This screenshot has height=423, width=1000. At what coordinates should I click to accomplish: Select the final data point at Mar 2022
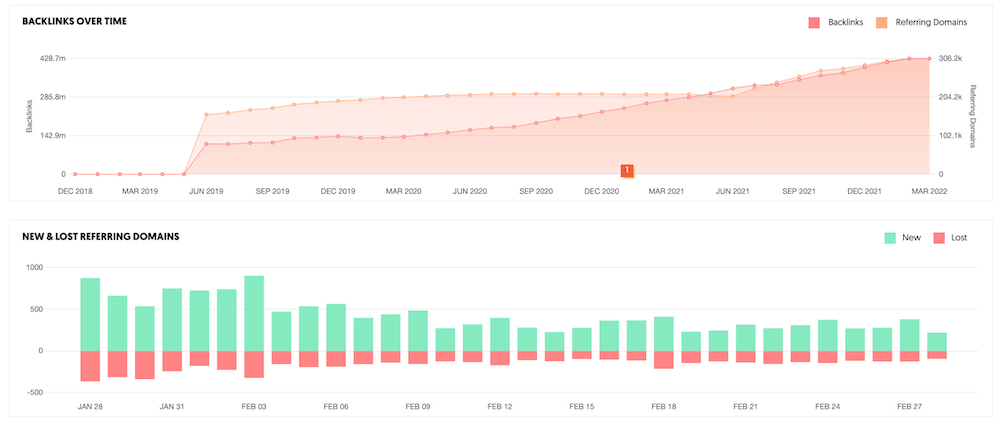(930, 58)
